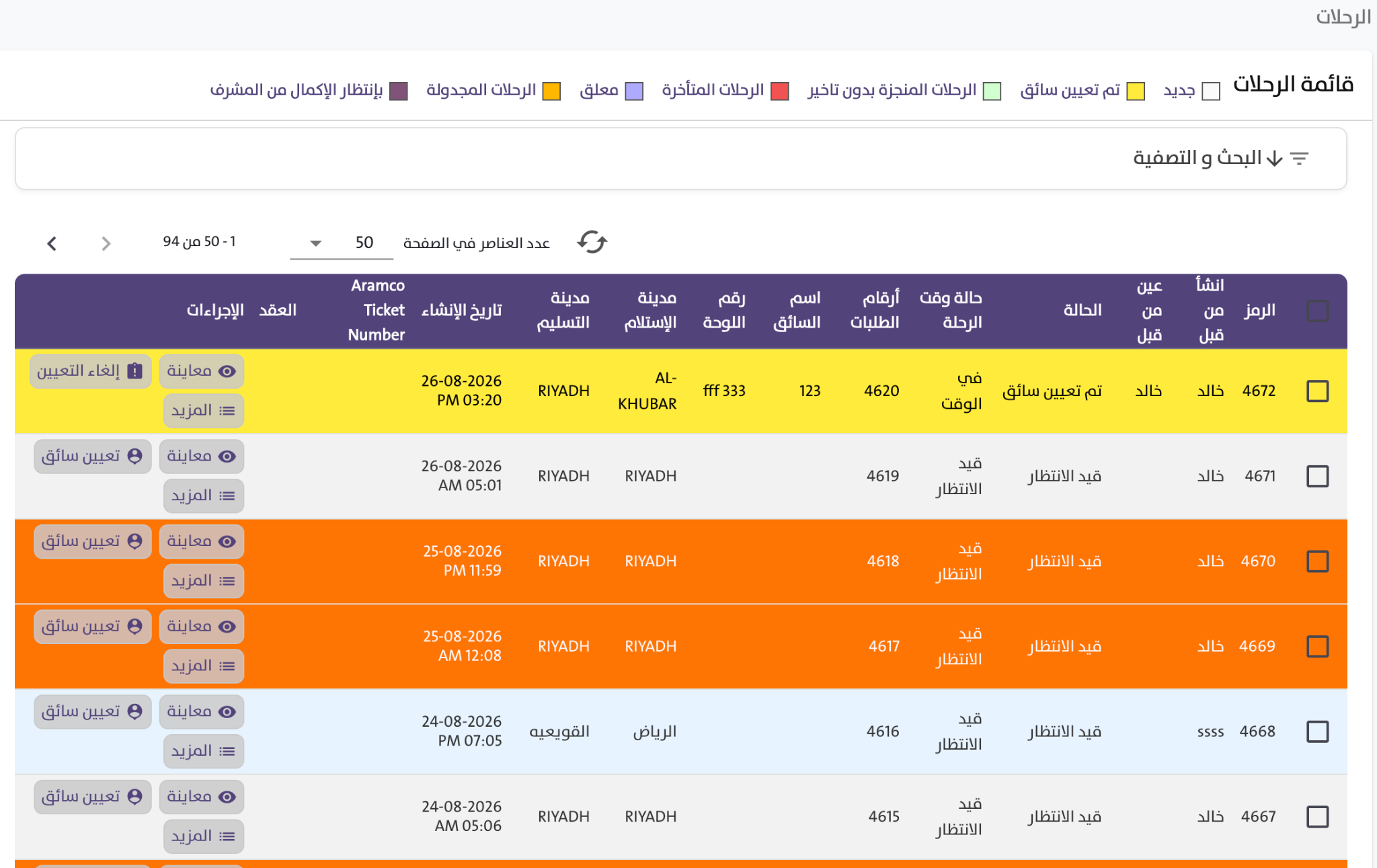The height and width of the screenshot is (868, 1377).
Task: Click معاينة button for trip 4672
Action: coord(202,371)
